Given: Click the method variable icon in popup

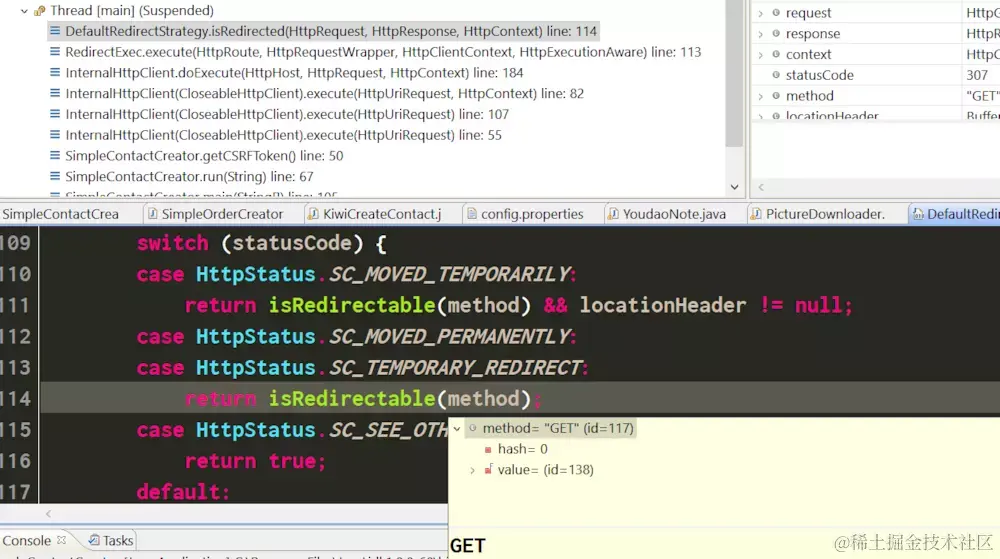Looking at the screenshot, I should [x=473, y=428].
